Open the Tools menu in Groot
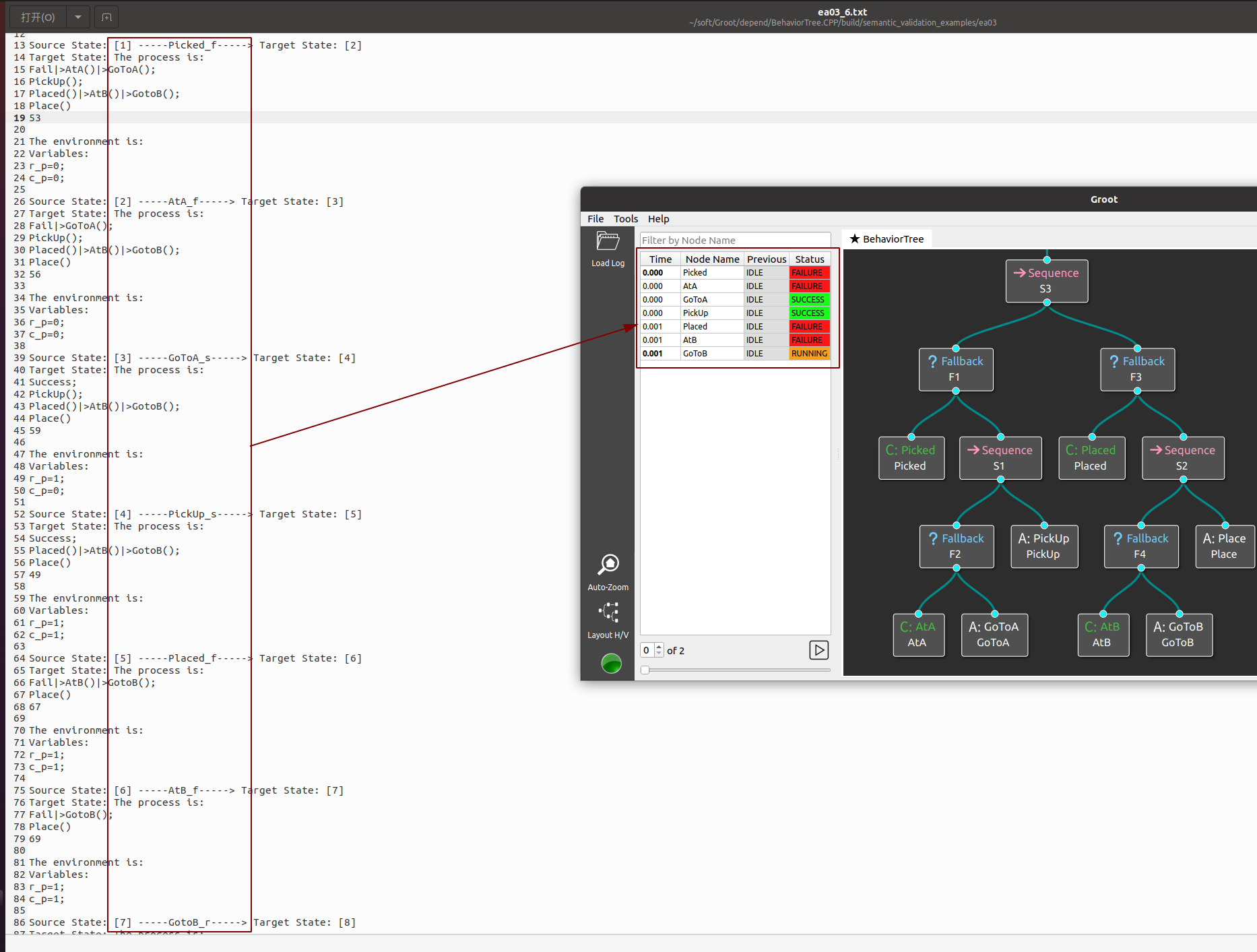The width and height of the screenshot is (1257, 952). pos(625,219)
